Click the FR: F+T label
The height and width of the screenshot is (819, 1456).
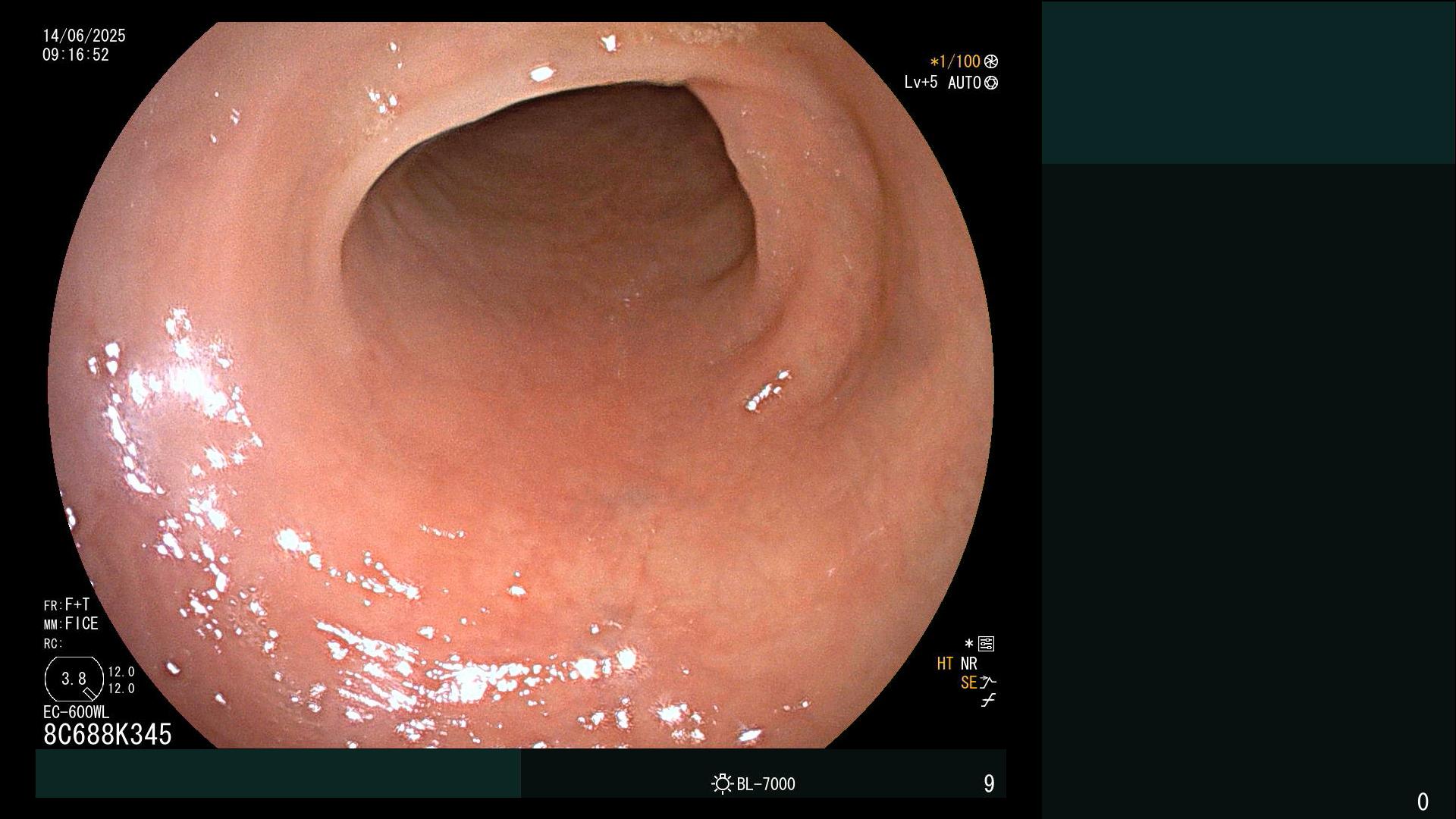click(67, 604)
